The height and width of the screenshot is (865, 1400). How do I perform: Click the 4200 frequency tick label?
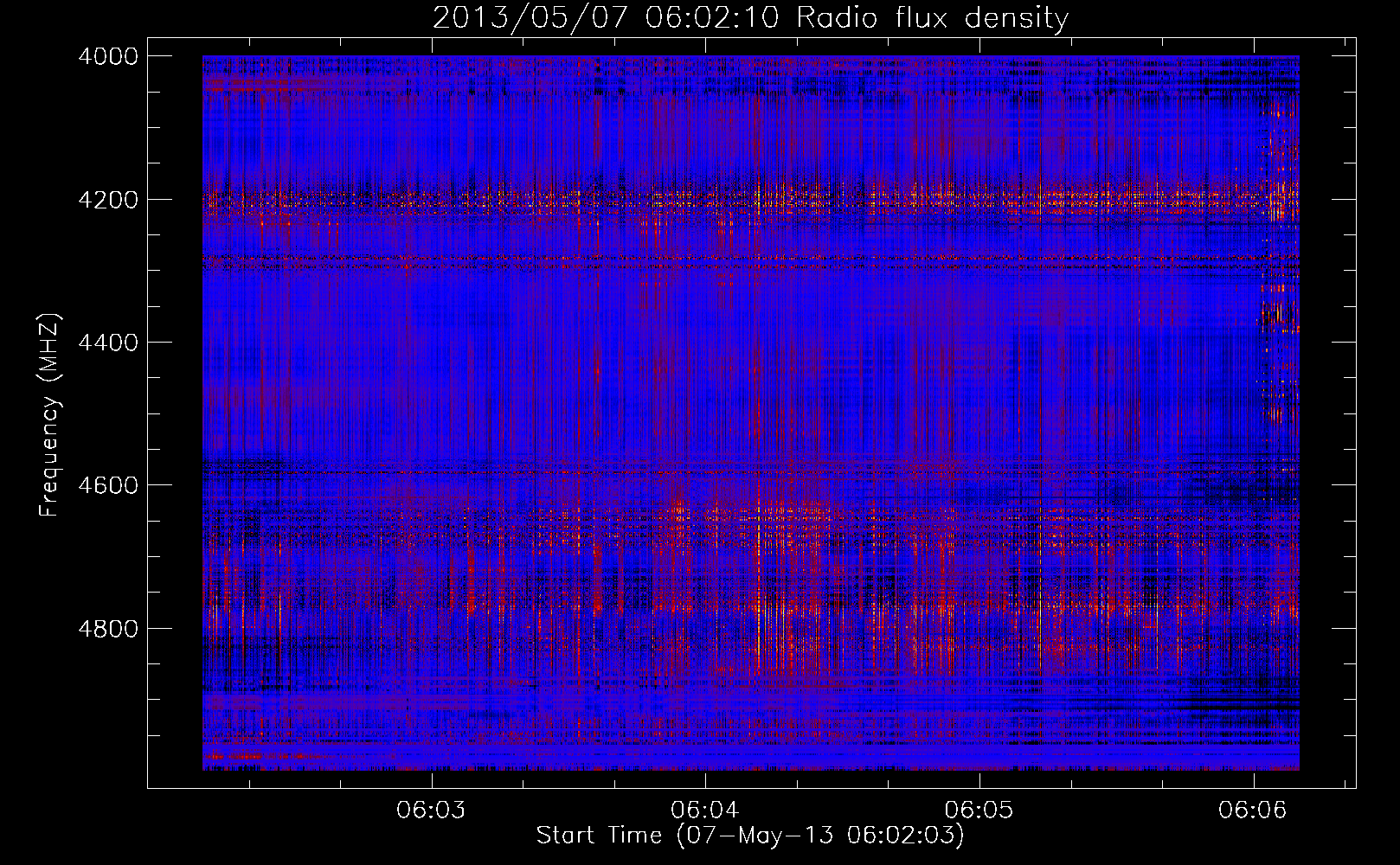(108, 200)
